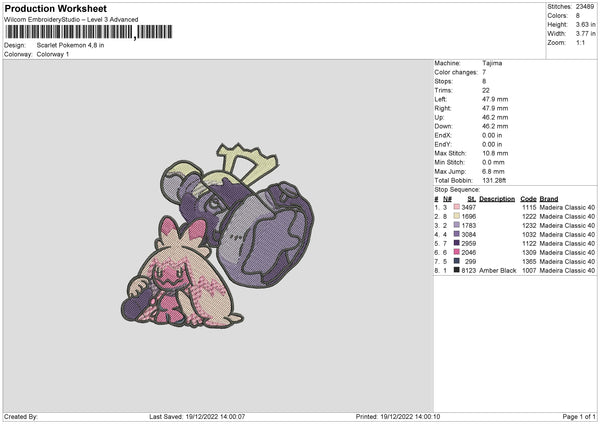Click the 'N#' column header
600x424 pixels.
click(447, 199)
